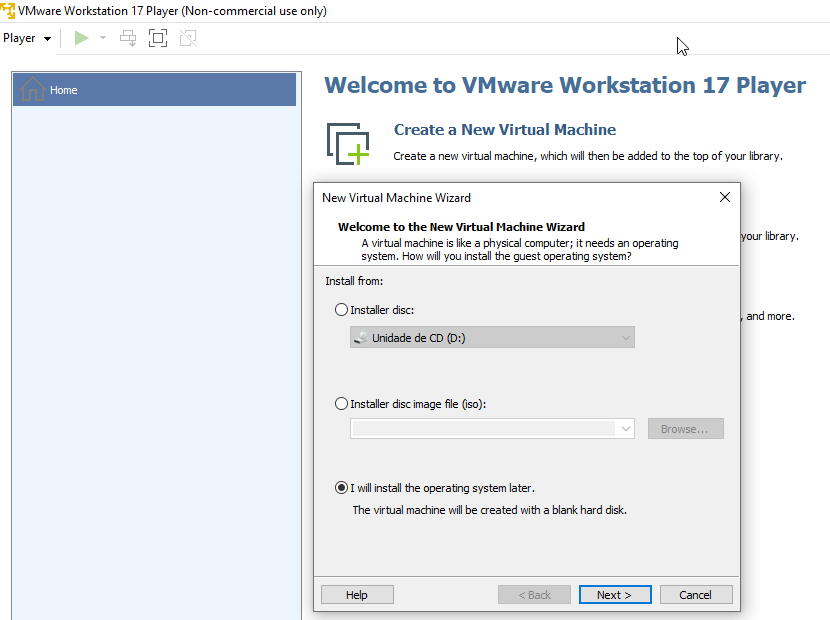
Task: Open Create a New Virtual Machine link
Action: [x=504, y=130]
